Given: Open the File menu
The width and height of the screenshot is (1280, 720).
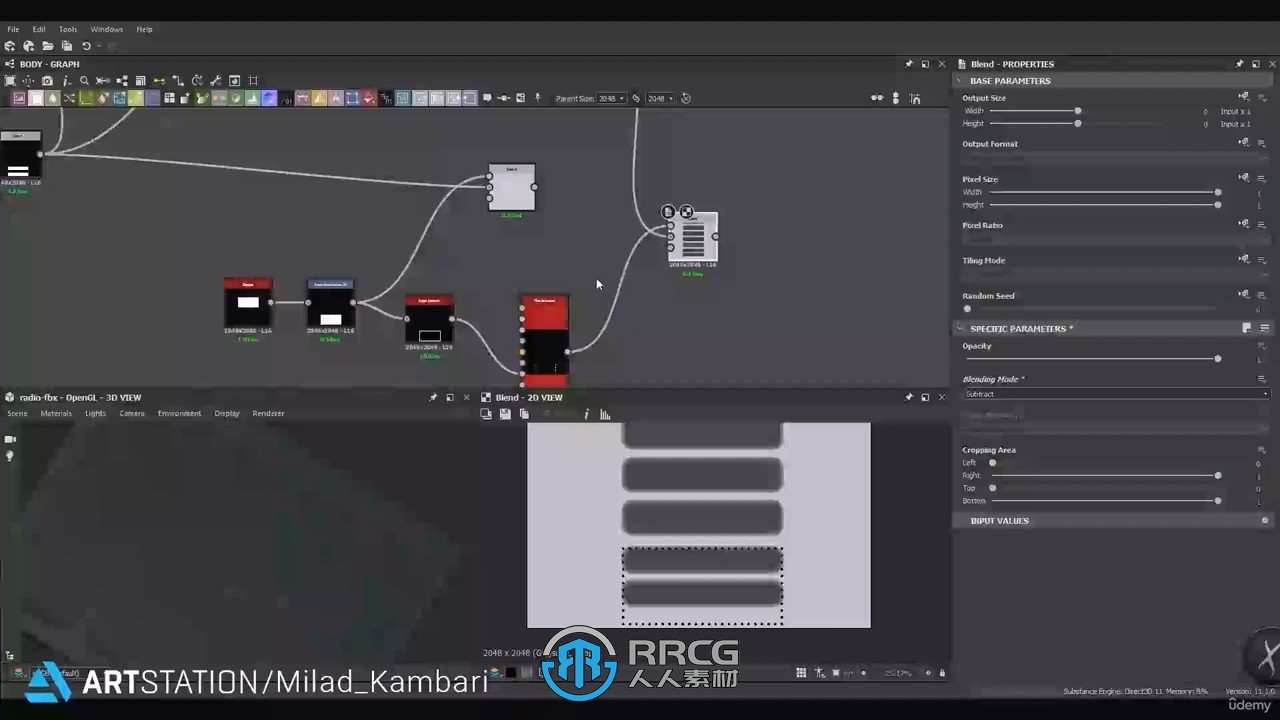Looking at the screenshot, I should coord(13,29).
